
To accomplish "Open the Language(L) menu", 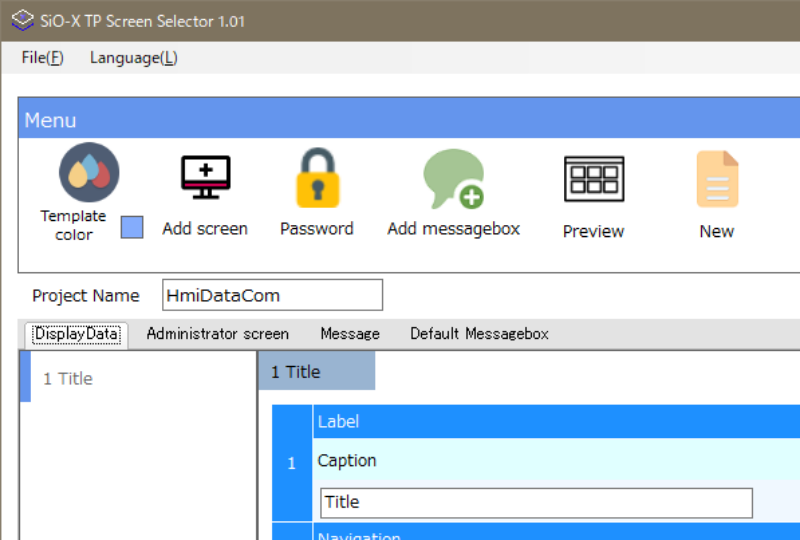I will click(134, 58).
